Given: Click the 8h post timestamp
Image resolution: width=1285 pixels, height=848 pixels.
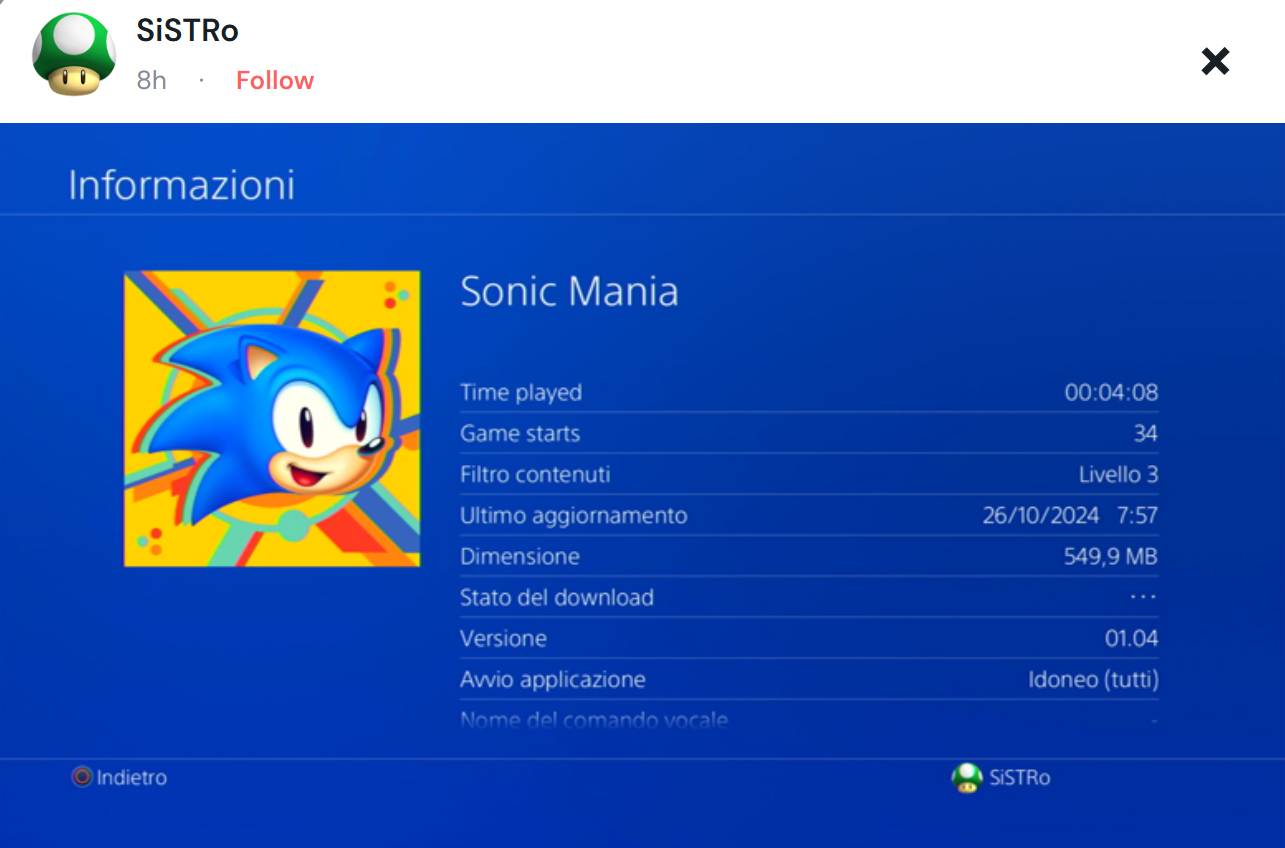Looking at the screenshot, I should (151, 81).
